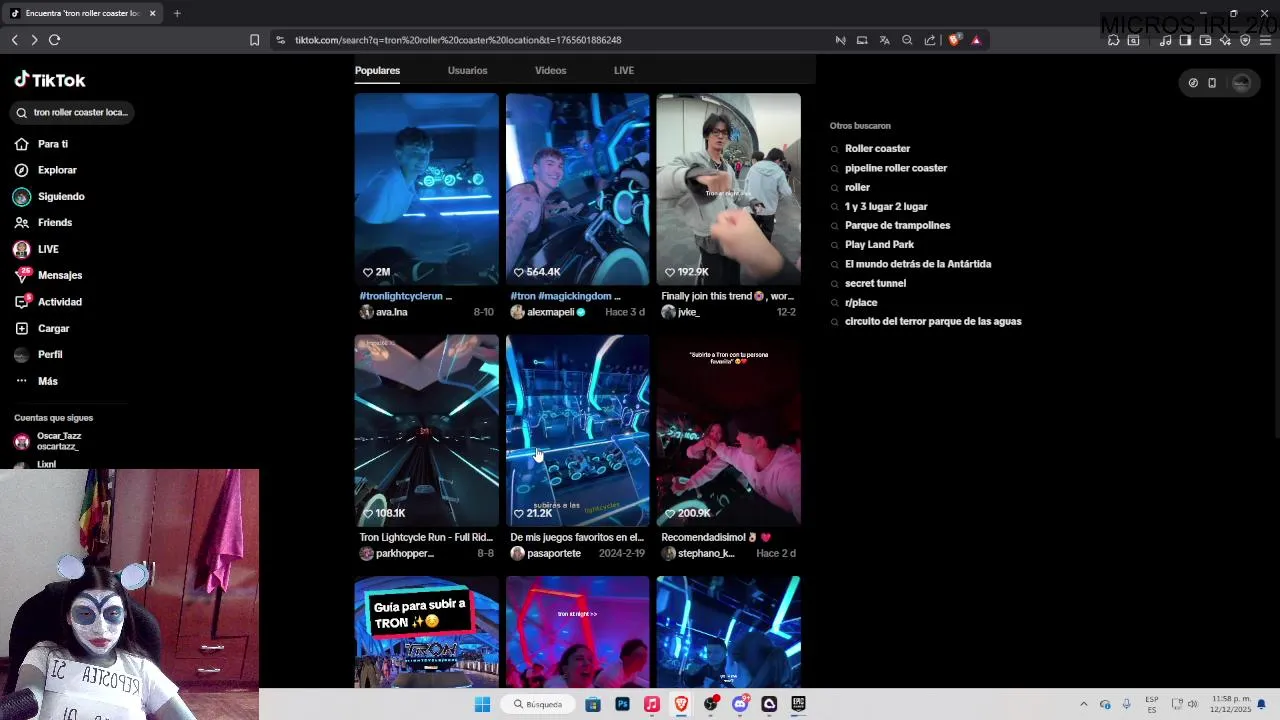Click the browser address bar URL

458,40
